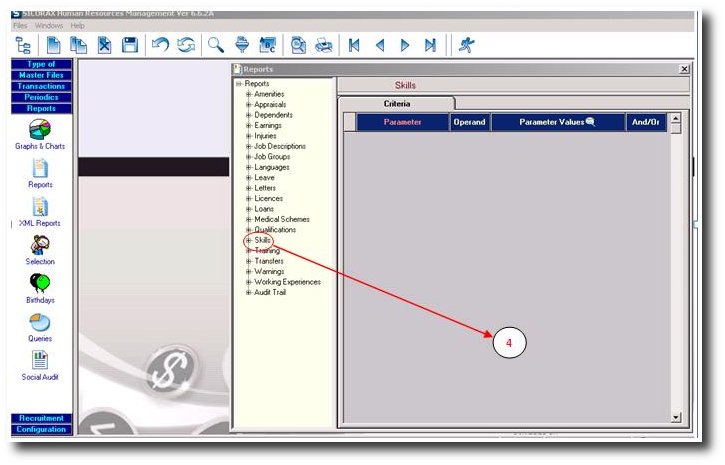Open the Files menu
This screenshot has width=725, height=465.
click(x=20, y=24)
